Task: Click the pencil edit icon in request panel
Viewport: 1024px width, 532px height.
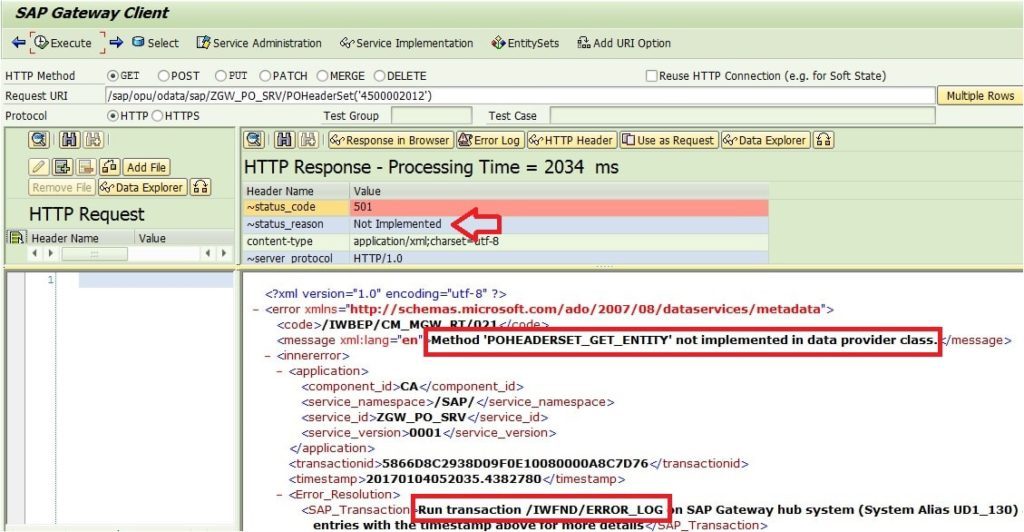Action: pos(39,167)
